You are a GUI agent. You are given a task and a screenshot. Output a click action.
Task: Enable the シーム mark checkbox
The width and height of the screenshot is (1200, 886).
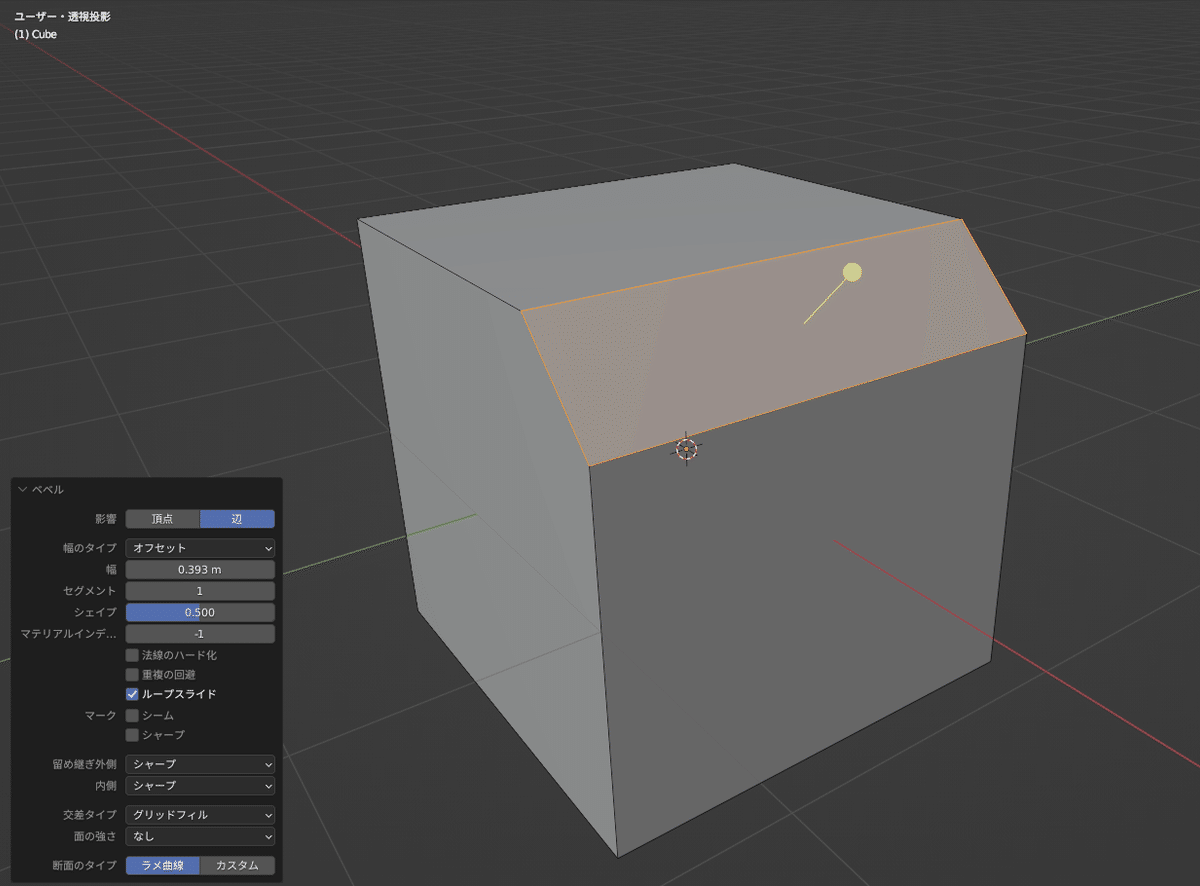pos(132,716)
